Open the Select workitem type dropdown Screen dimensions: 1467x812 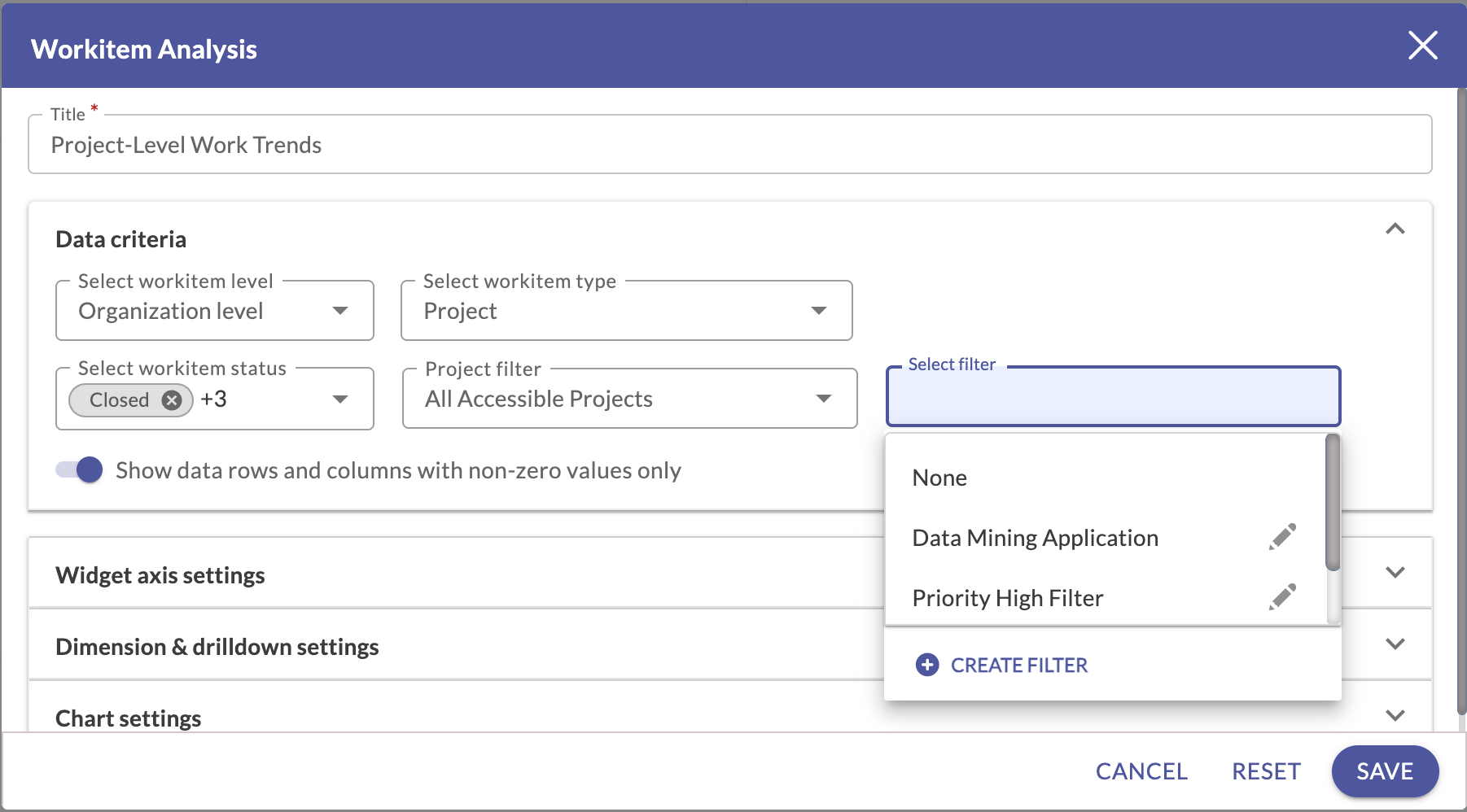(821, 311)
